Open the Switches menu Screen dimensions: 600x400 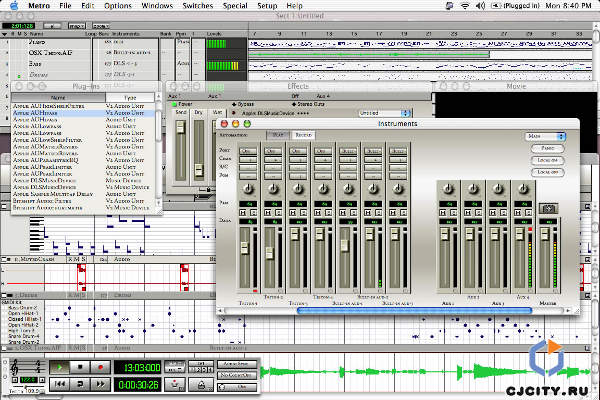(197, 5)
